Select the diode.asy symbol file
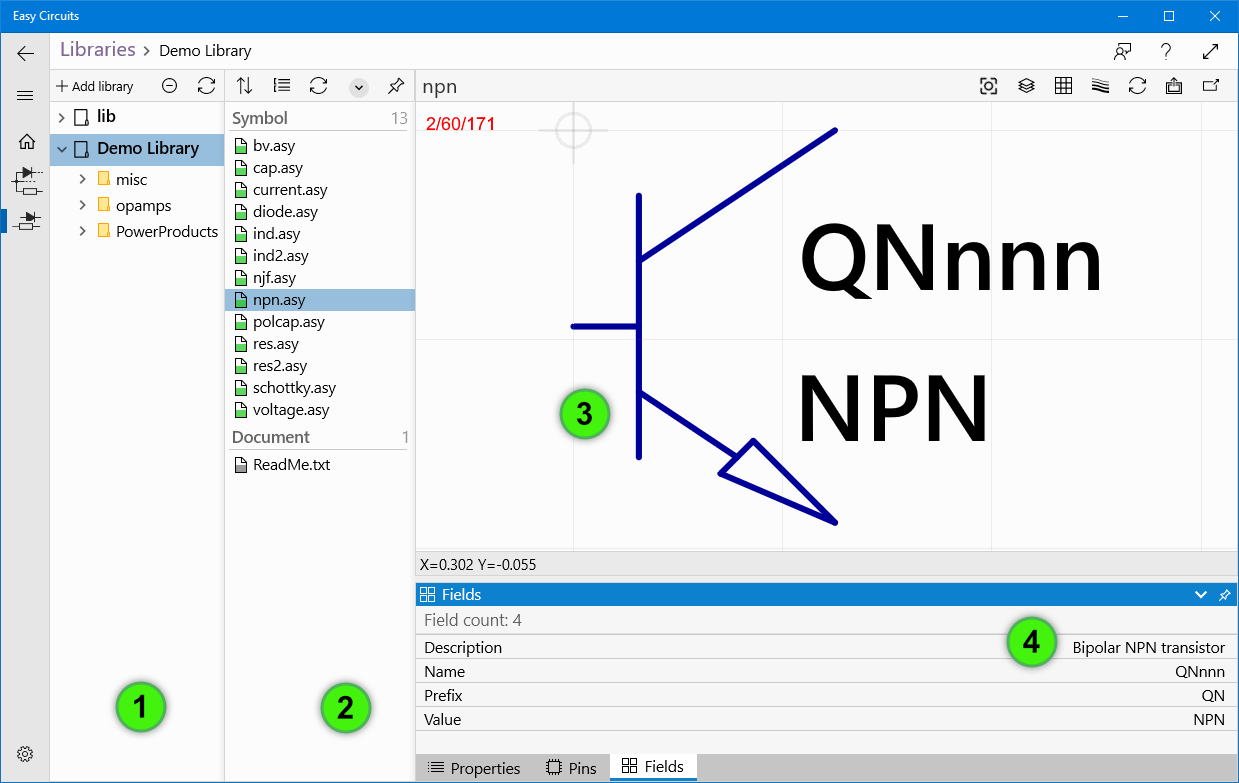1239x783 pixels. tap(285, 212)
